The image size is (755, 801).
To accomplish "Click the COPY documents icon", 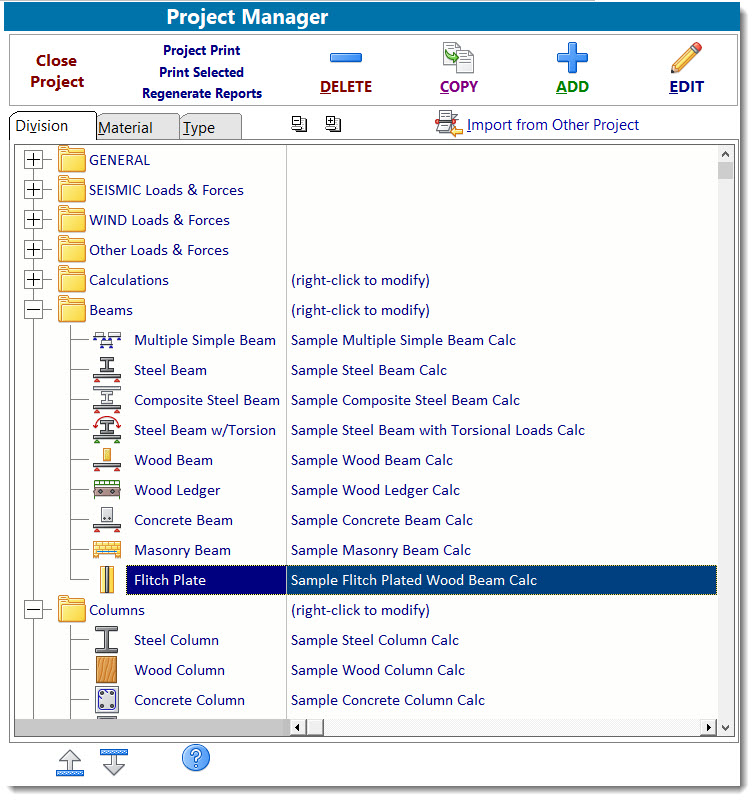I will click(458, 58).
